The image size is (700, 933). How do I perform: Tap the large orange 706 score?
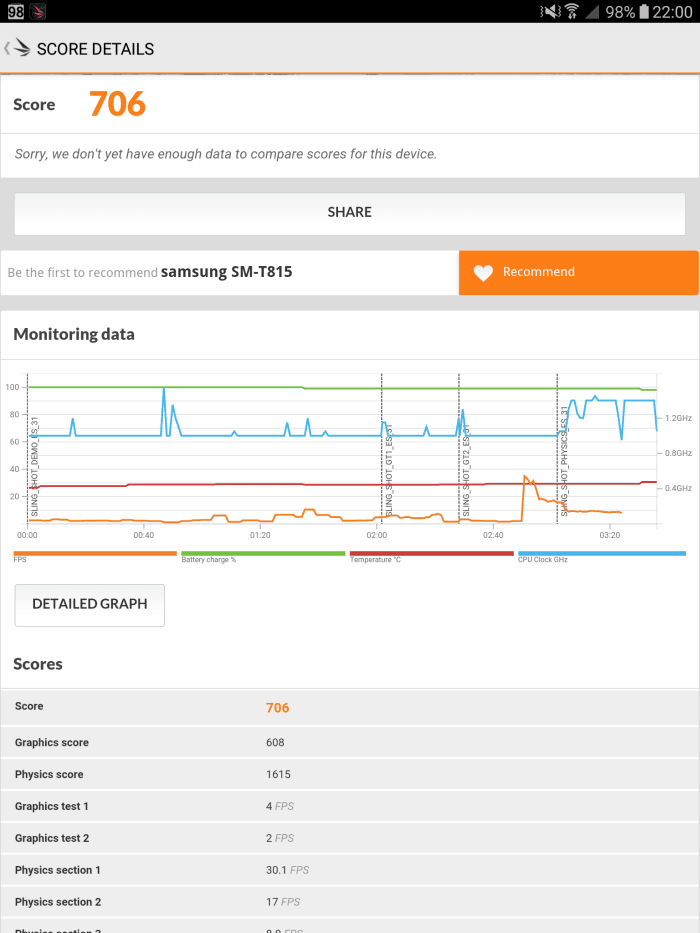117,104
